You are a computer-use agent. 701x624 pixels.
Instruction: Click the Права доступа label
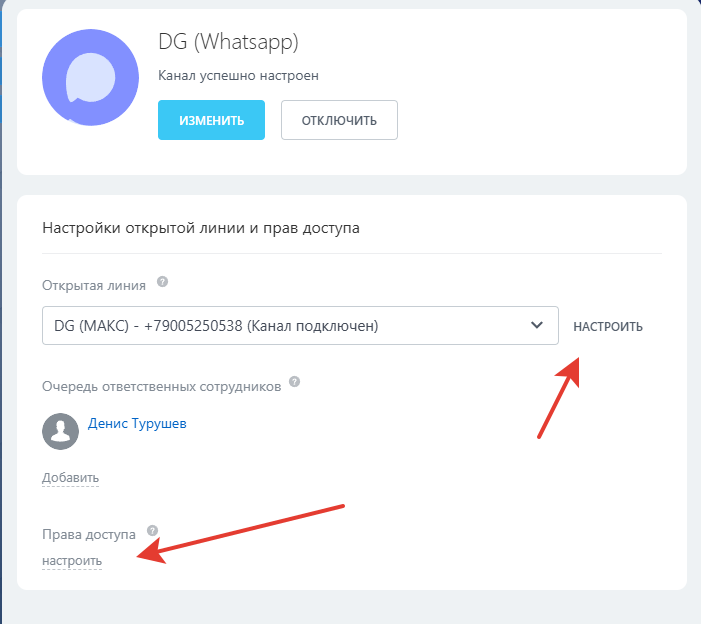click(x=89, y=535)
